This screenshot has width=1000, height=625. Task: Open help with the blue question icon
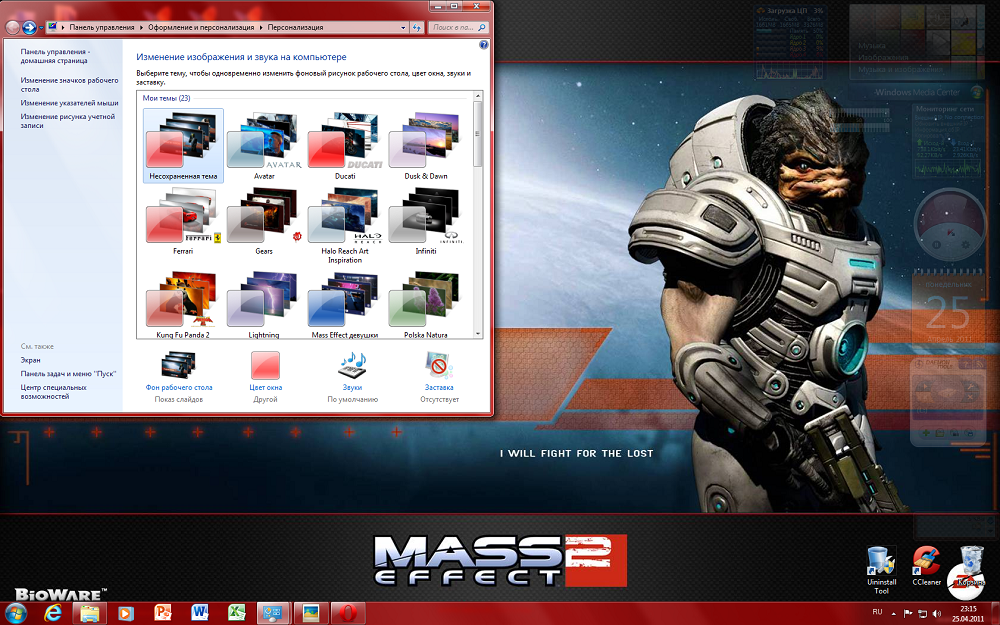(483, 45)
